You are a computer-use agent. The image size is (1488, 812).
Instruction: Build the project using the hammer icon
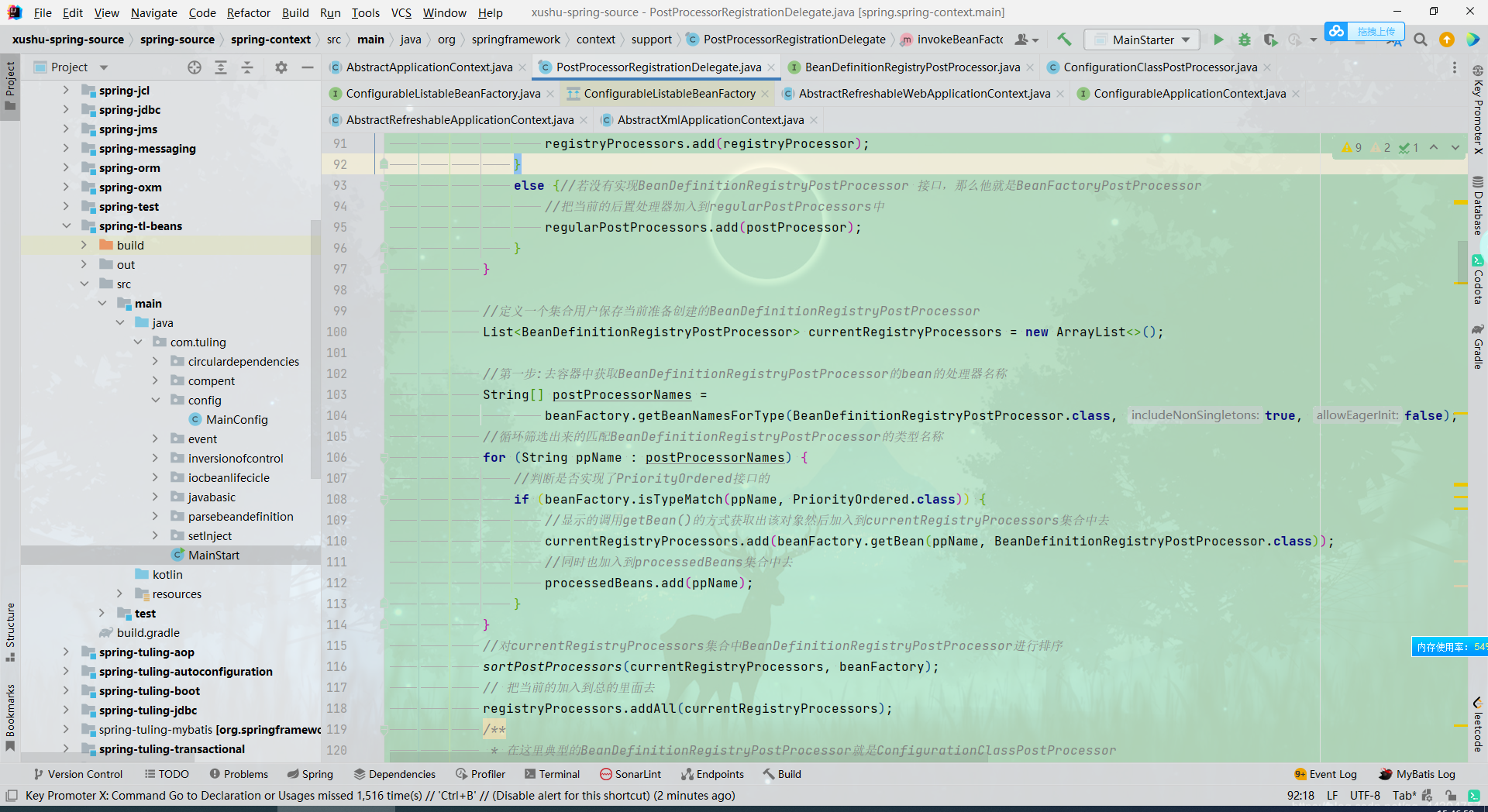tap(1064, 40)
